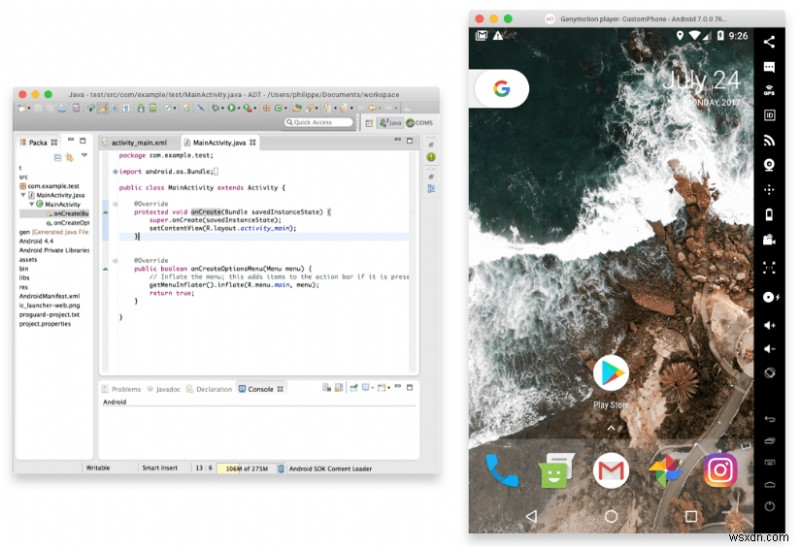The width and height of the screenshot is (800, 547).
Task: Open the Debug button dropdown arrow
Action: click(x=222, y=108)
